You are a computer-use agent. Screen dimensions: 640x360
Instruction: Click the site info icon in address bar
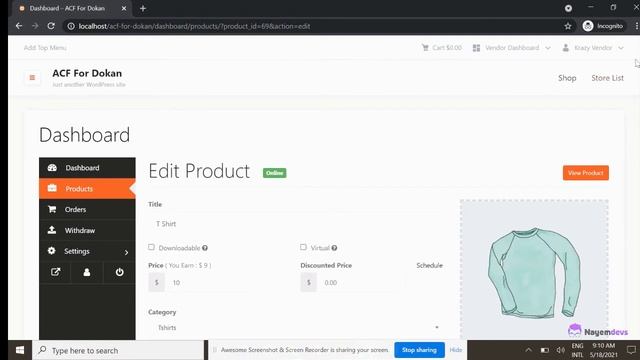(71, 26)
